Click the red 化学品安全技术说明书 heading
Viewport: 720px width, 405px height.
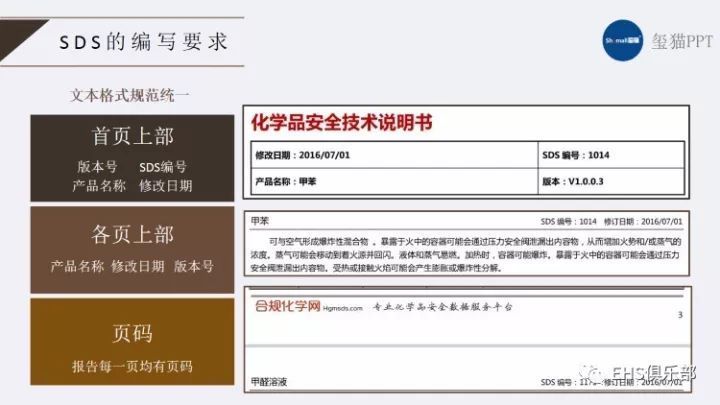(343, 122)
